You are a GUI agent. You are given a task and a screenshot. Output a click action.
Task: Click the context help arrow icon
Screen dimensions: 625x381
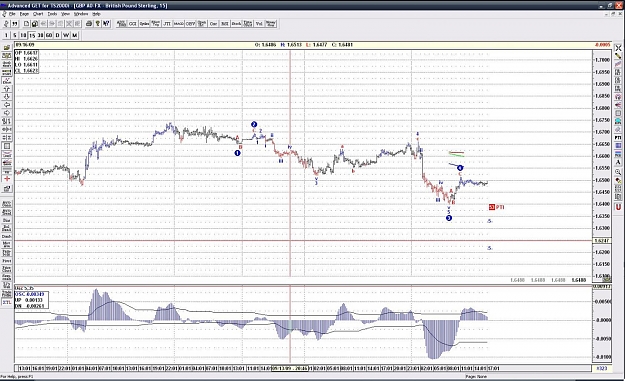coord(106,24)
